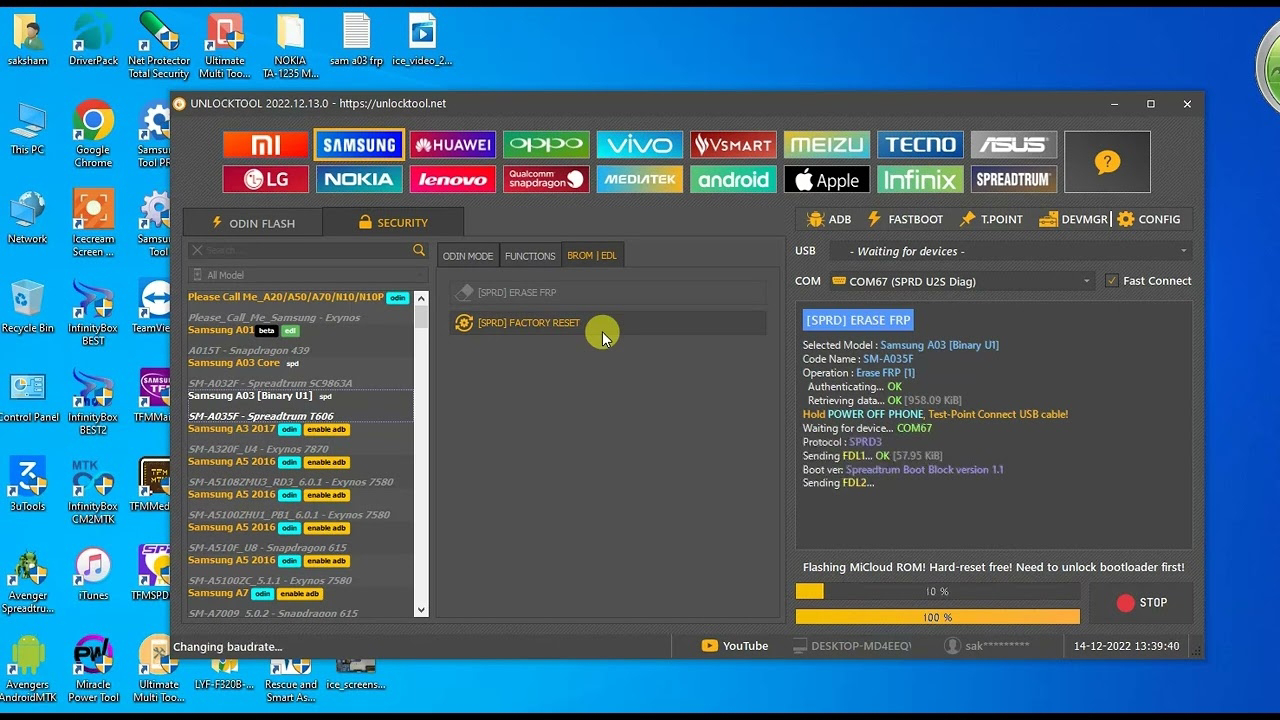Open the T.POINT tool
The height and width of the screenshot is (720, 1280).
pos(991,219)
